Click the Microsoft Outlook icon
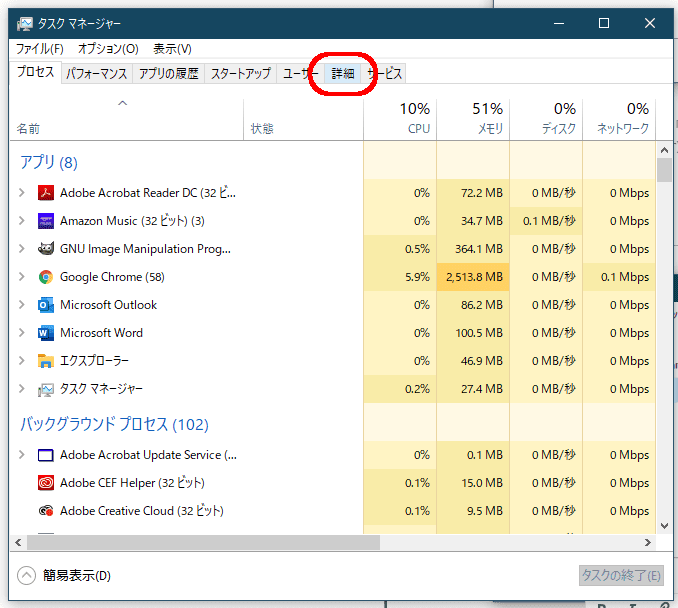 click(x=46, y=305)
